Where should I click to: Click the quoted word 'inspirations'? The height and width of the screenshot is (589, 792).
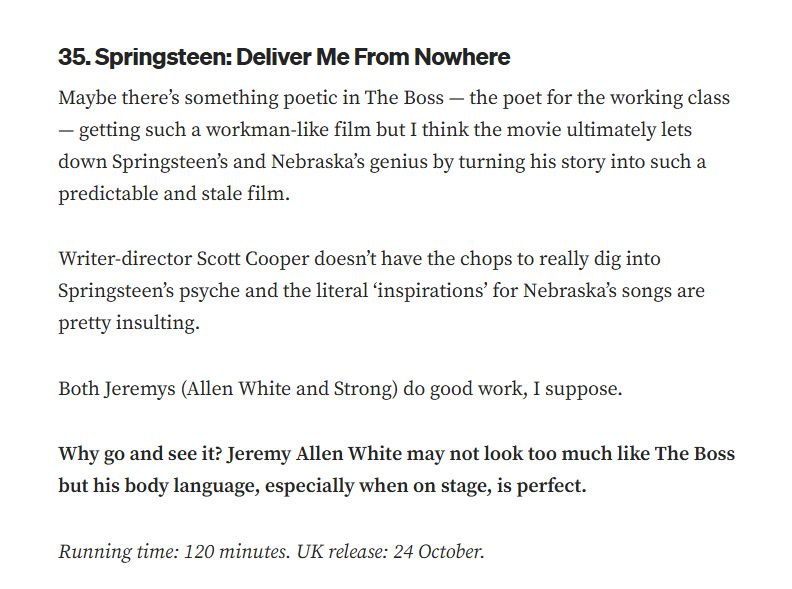click(430, 291)
